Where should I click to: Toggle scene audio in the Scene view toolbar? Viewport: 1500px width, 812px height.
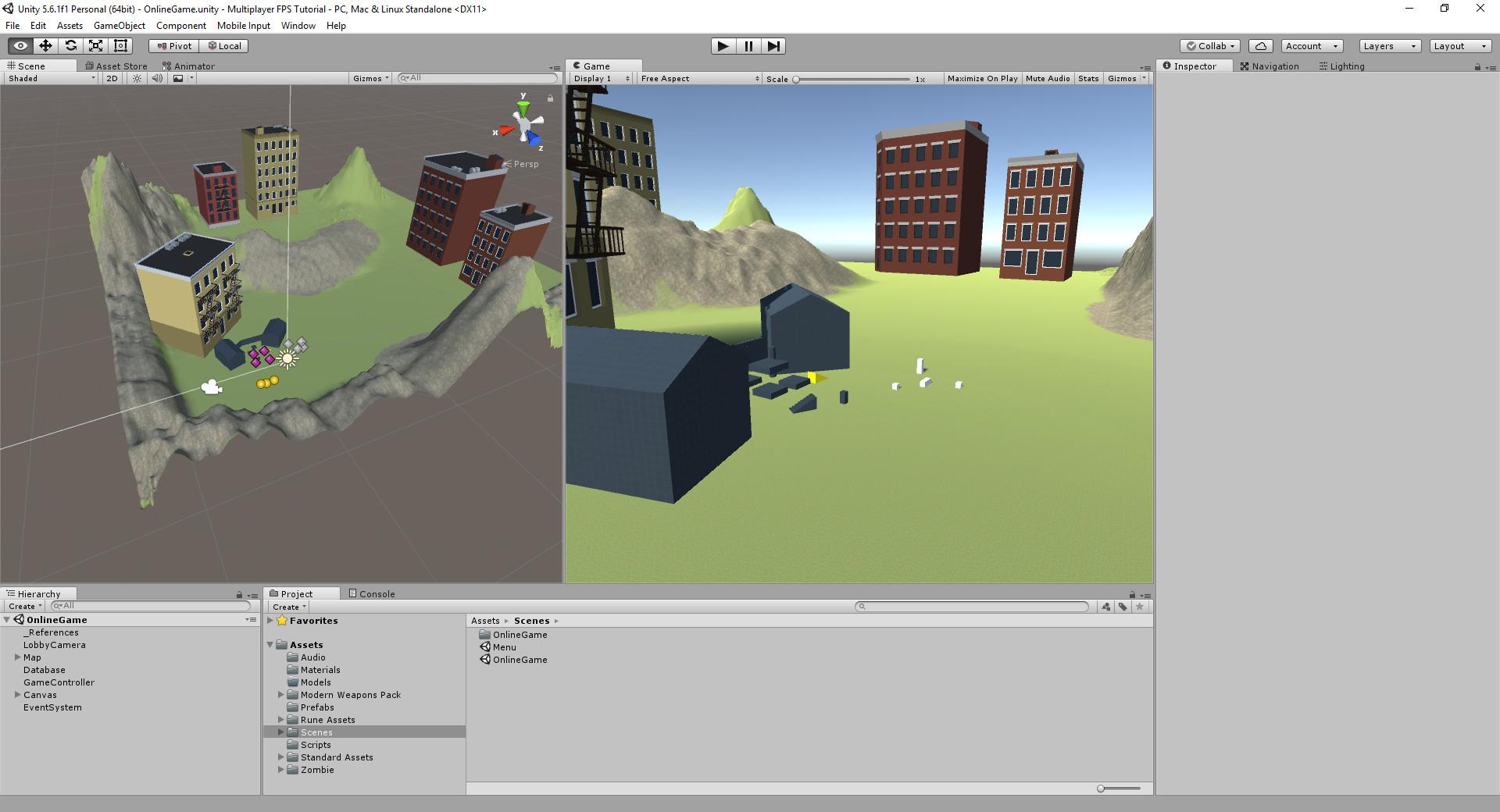coord(158,78)
